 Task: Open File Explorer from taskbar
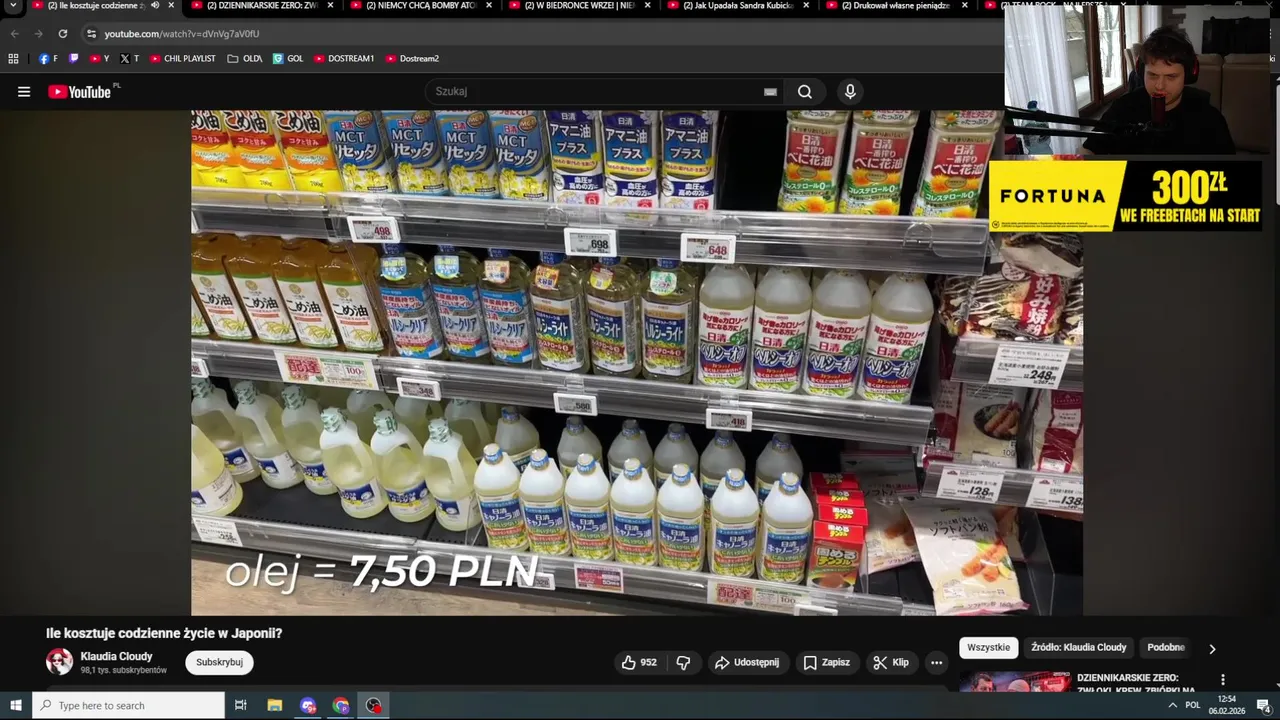tap(275, 706)
